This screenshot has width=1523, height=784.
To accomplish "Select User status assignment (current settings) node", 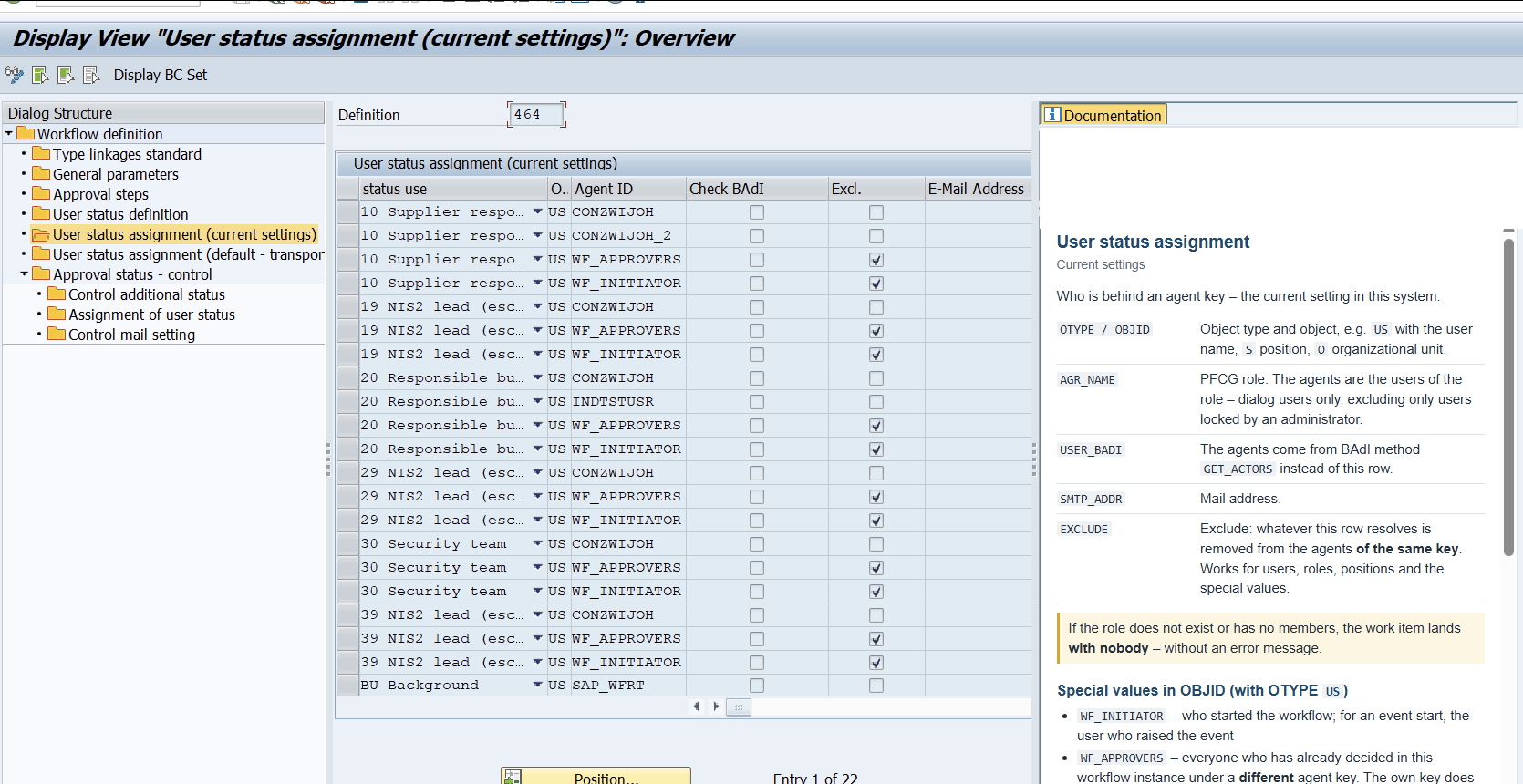I will [184, 234].
